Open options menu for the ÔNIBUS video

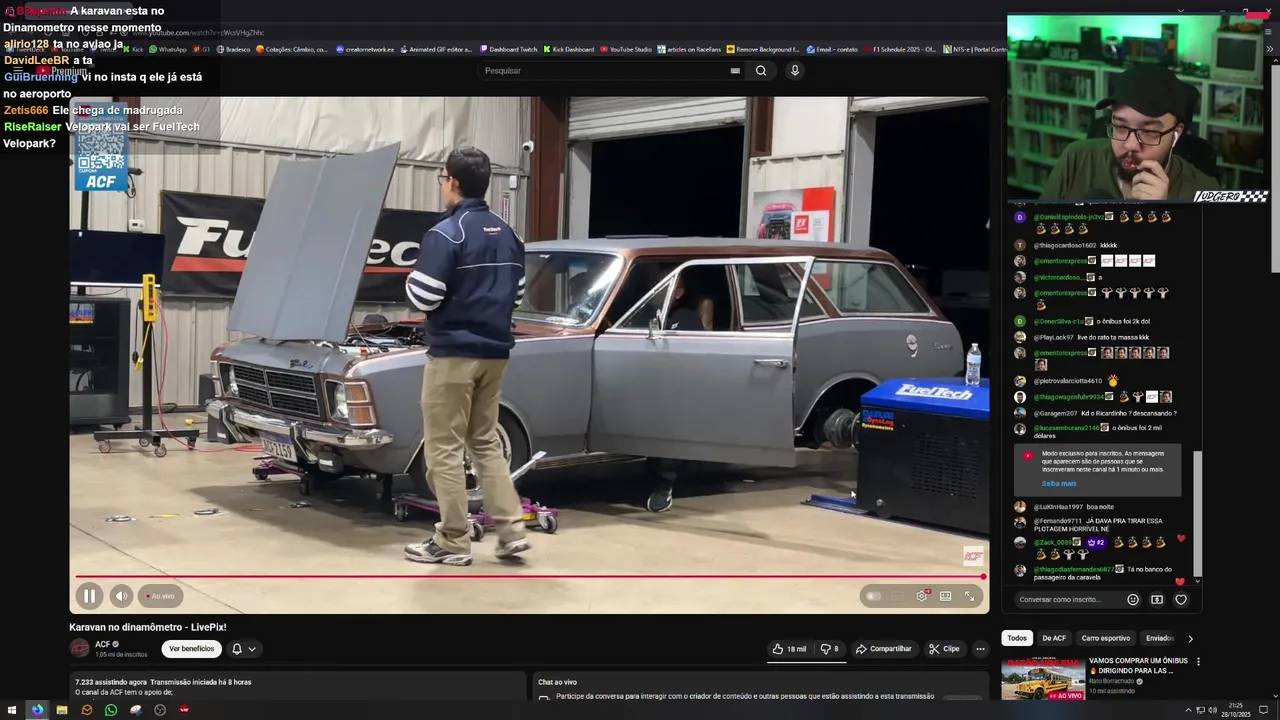1198,662
